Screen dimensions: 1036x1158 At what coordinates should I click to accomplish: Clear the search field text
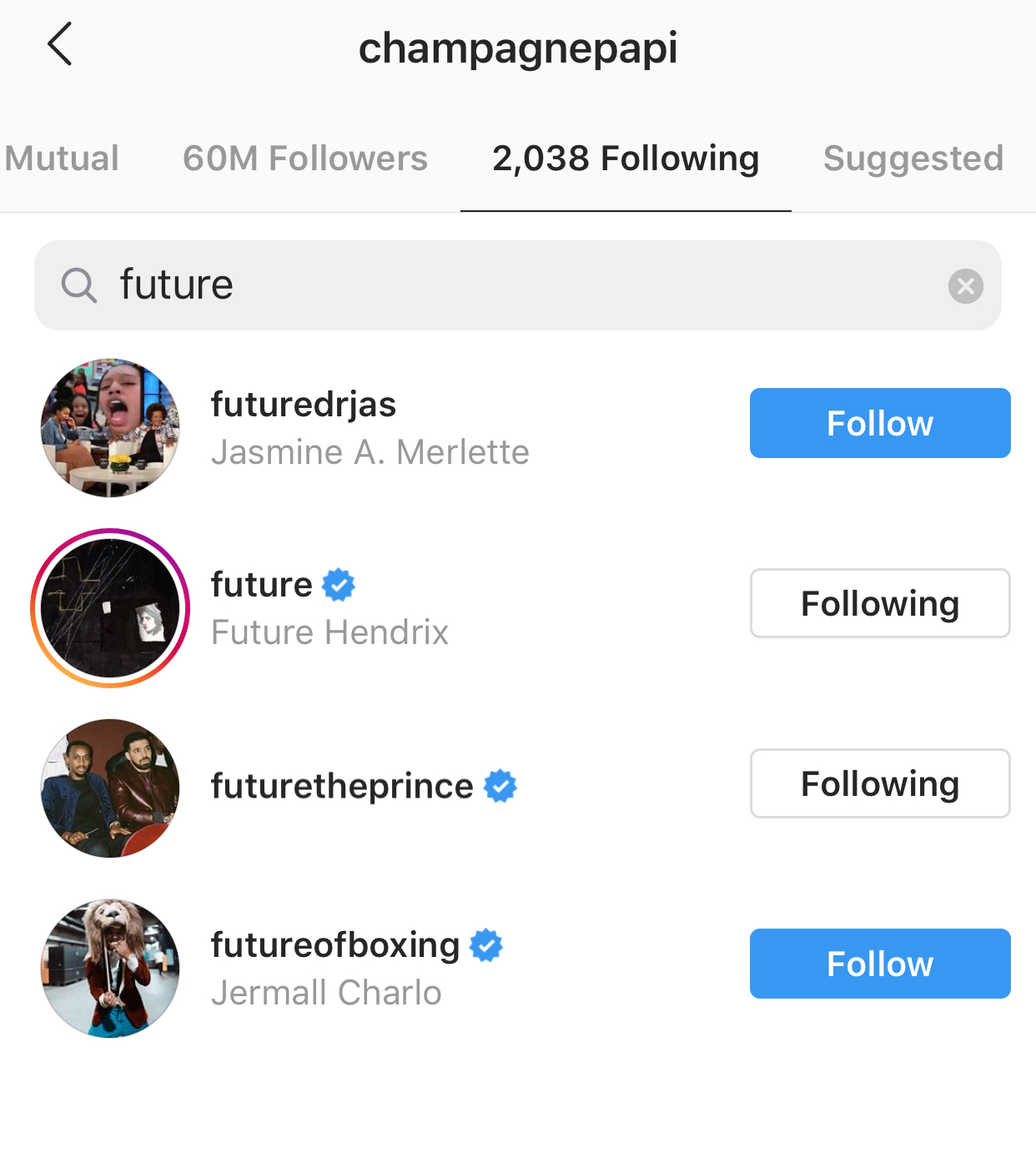pos(965,286)
